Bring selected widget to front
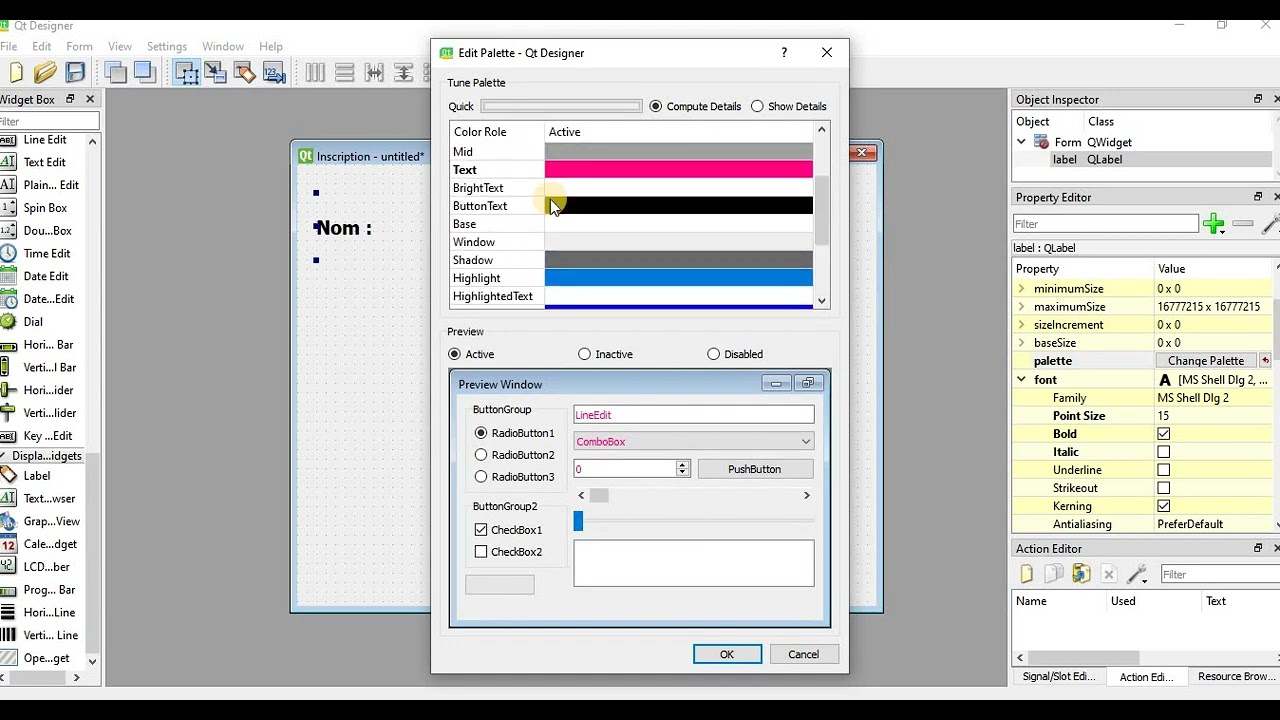This screenshot has height=720, width=1280. point(144,72)
